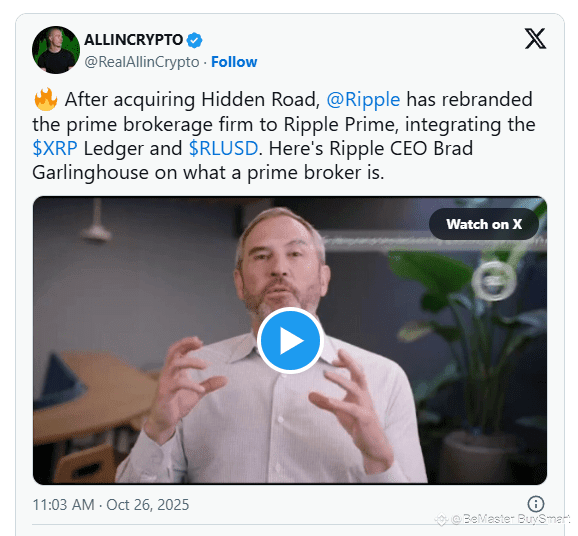578x536 pixels.
Task: Open the @Ripple mention link
Action: (x=363, y=100)
